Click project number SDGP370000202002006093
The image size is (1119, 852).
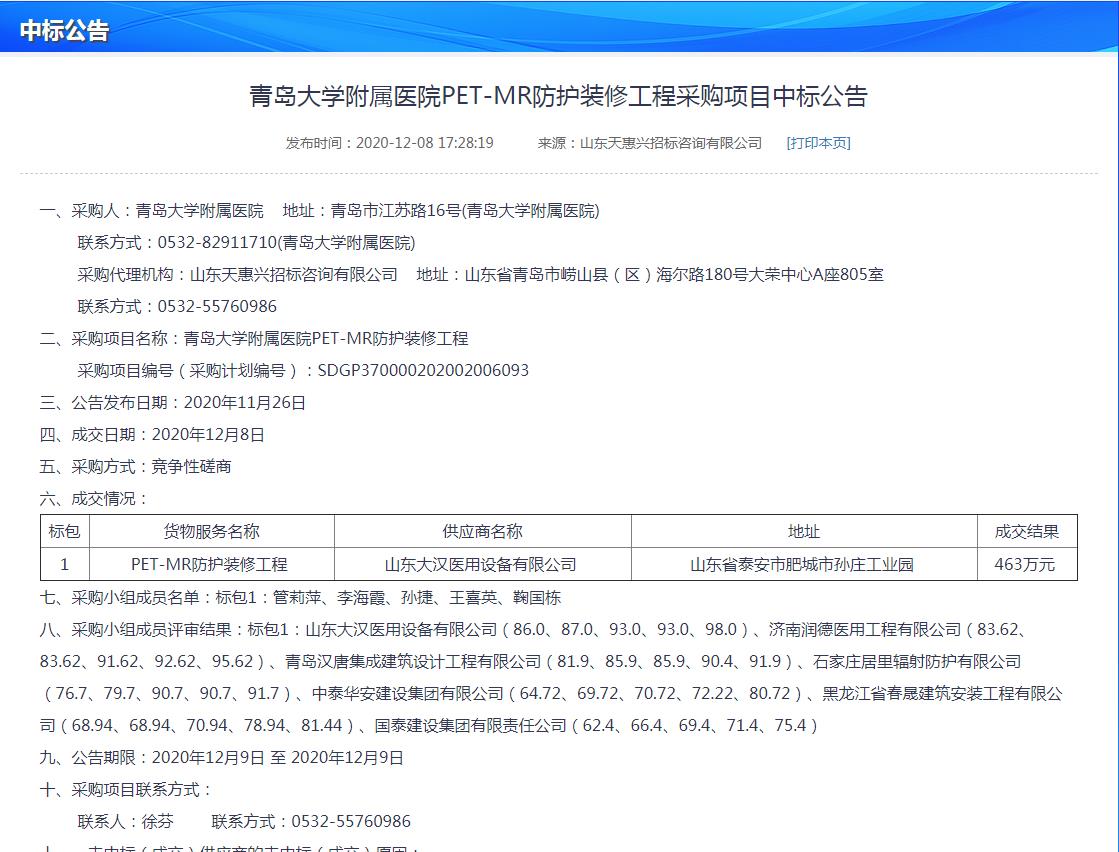[423, 370]
